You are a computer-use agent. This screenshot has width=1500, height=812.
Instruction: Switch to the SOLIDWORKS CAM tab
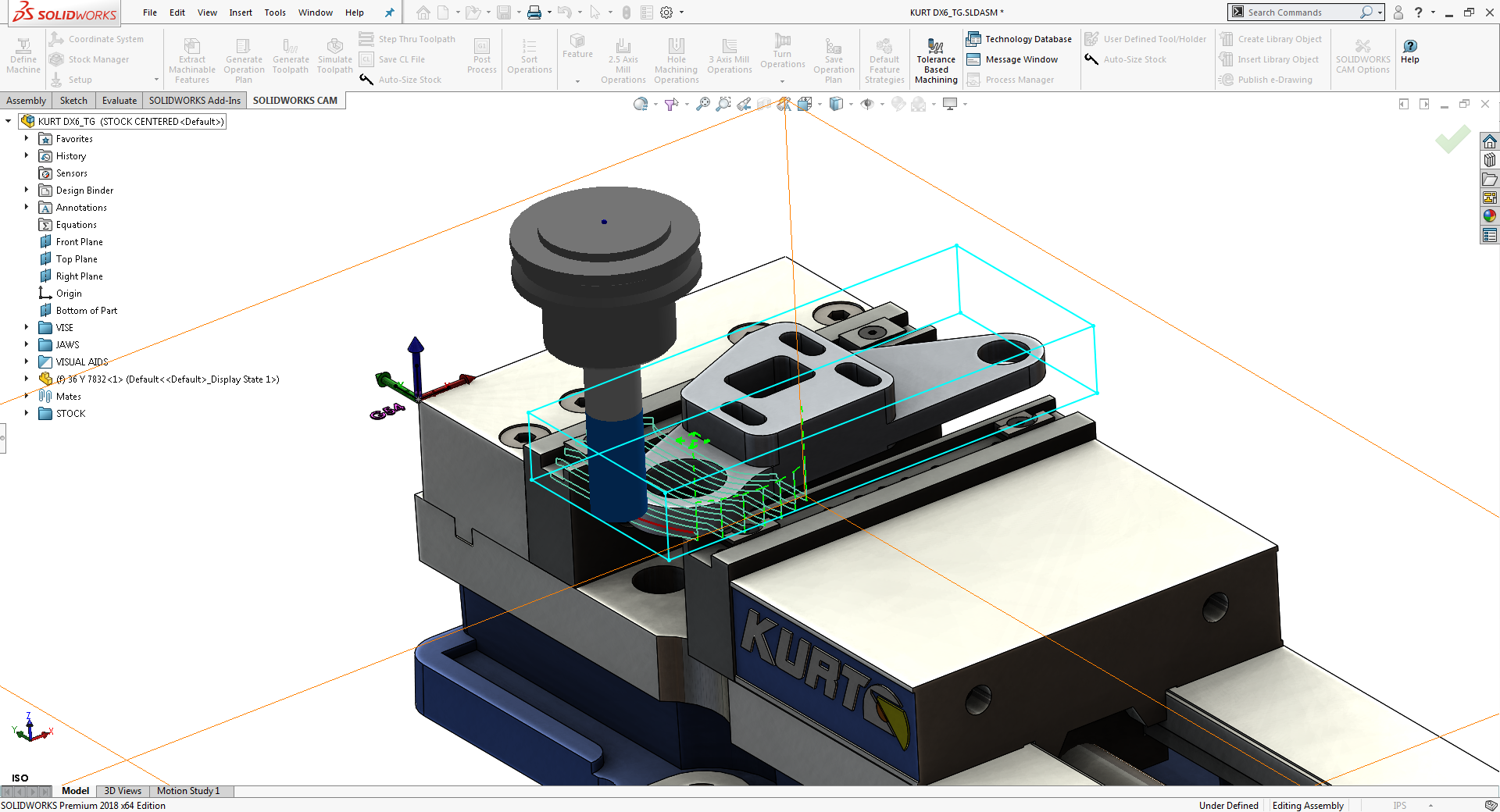tap(295, 100)
